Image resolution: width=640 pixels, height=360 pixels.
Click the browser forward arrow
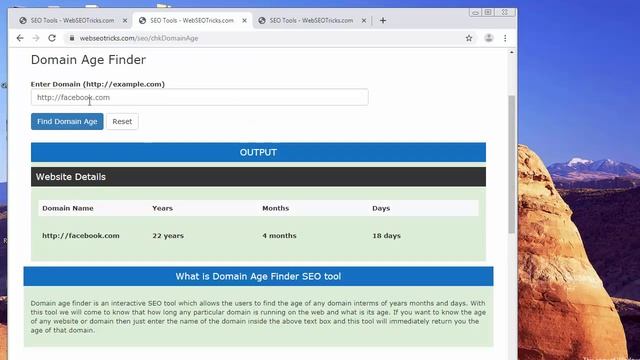pyautogui.click(x=36, y=38)
